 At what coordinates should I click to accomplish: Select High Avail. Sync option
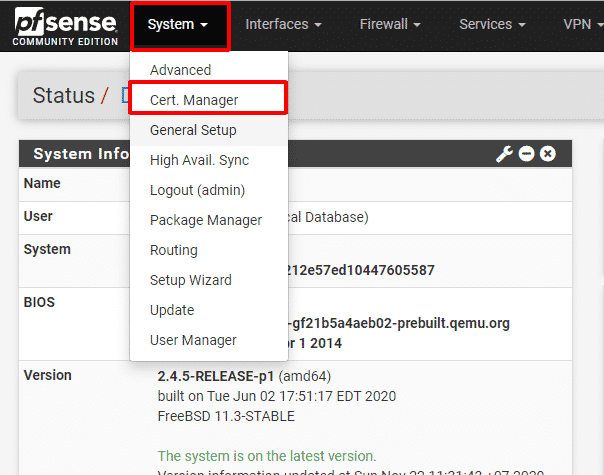[199, 160]
